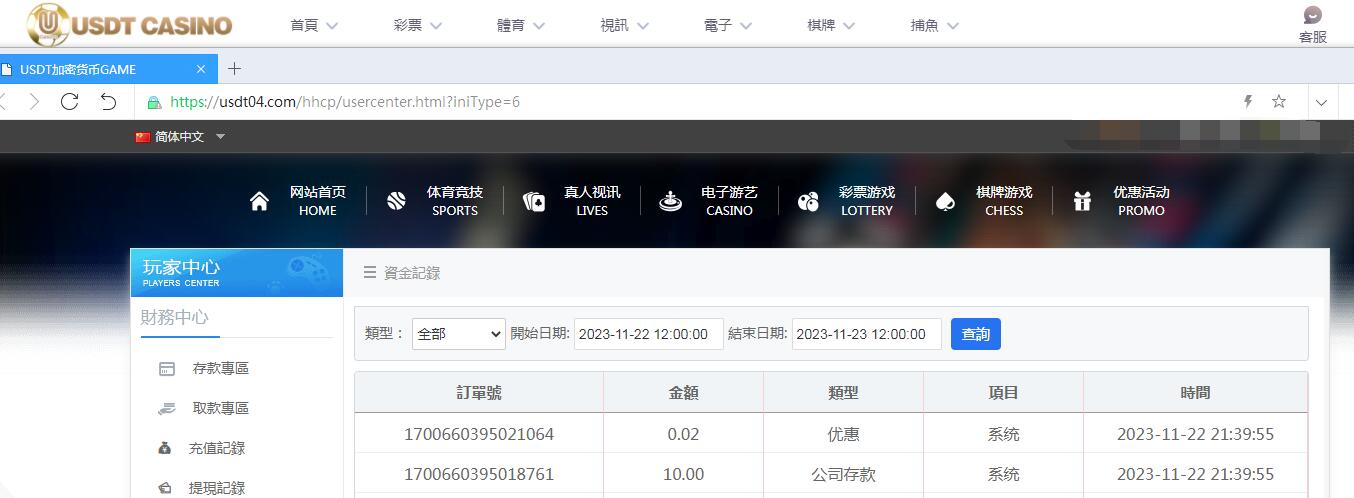Open 充值記錄 in sidebar
The height and width of the screenshot is (498, 1354).
217,448
